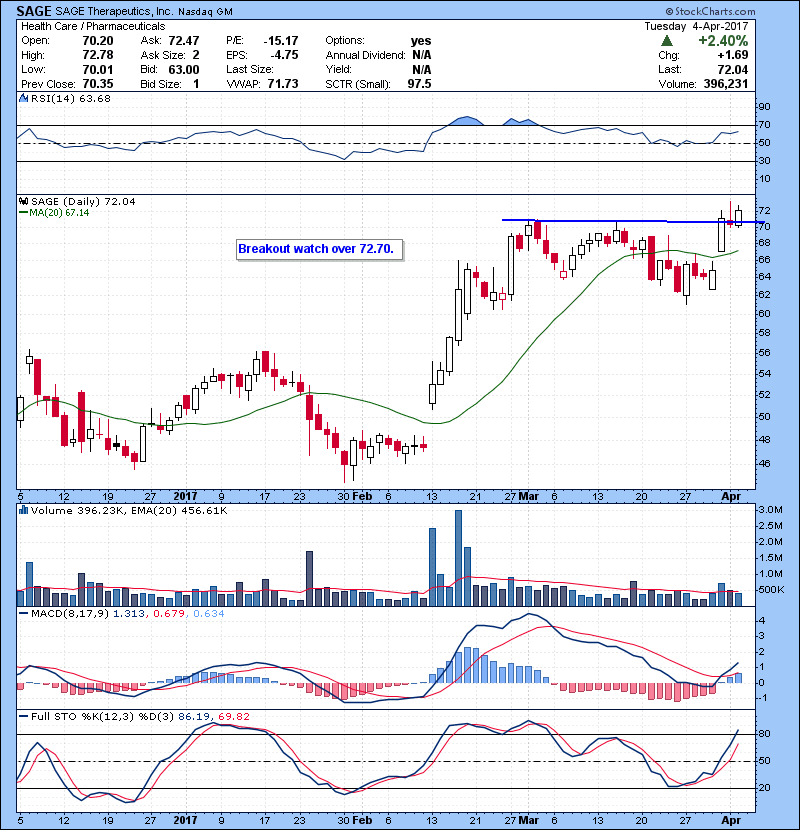Click the 90 level on the RSI scale

765,107
